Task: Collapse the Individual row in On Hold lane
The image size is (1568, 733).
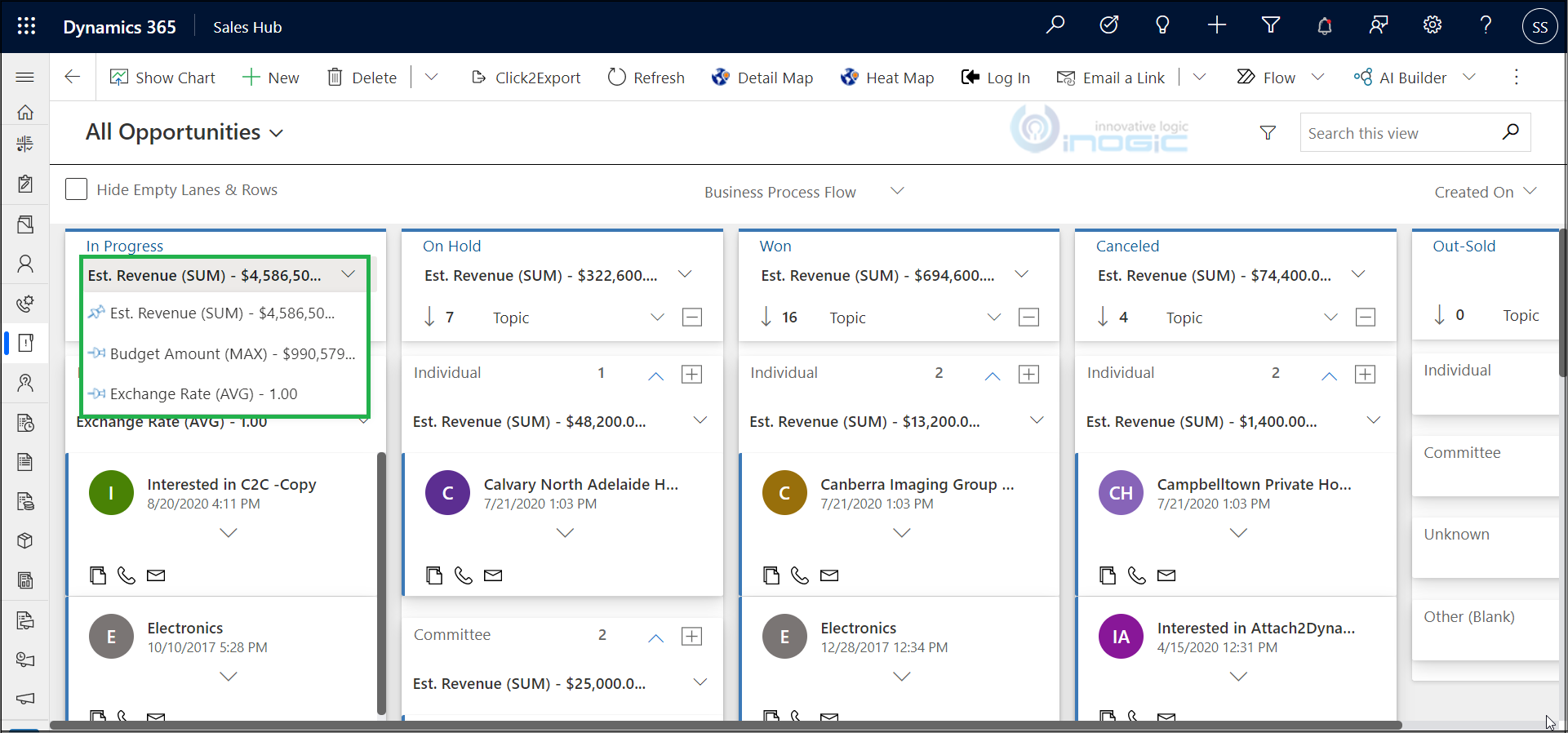Action: [655, 375]
